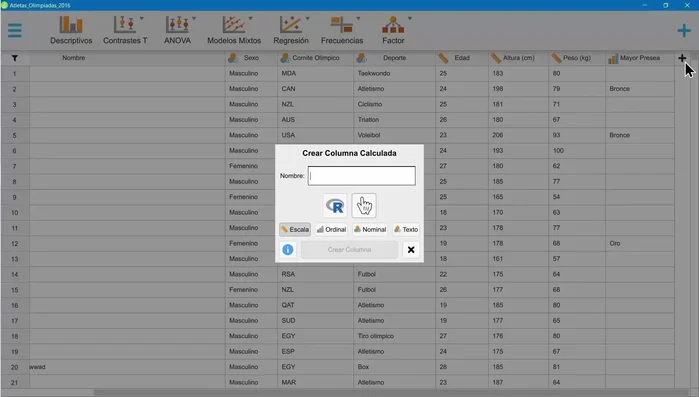Image resolution: width=699 pixels, height=397 pixels.
Task: Select Texto column type
Action: (x=406, y=229)
